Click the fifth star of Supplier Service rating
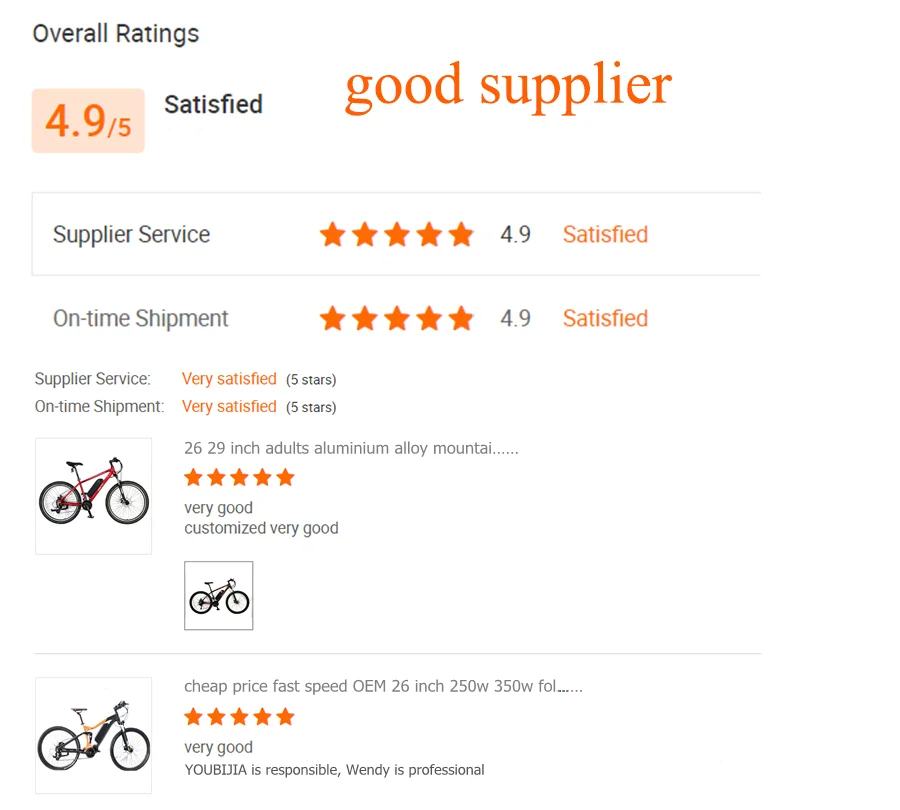 tap(461, 235)
